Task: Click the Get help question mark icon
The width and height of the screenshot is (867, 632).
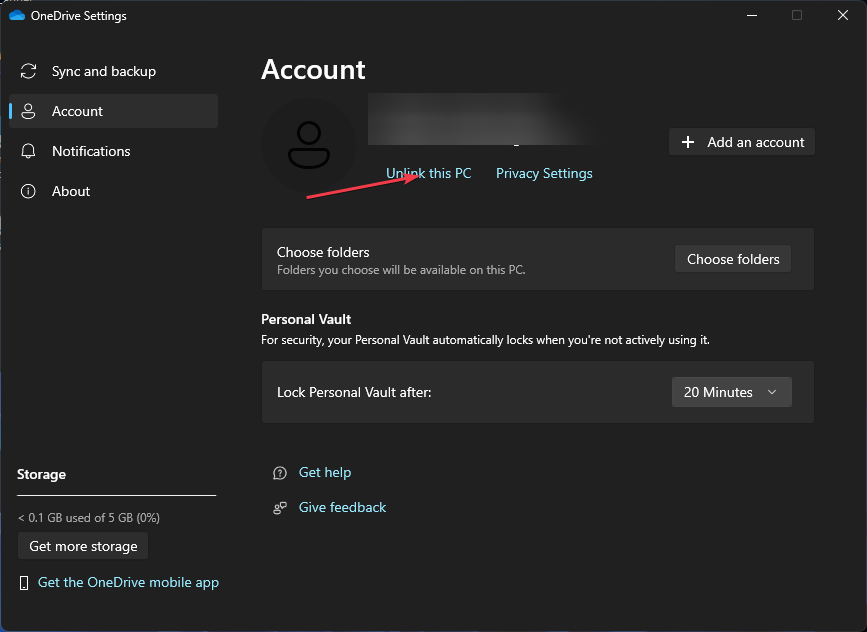Action: pyautogui.click(x=280, y=473)
